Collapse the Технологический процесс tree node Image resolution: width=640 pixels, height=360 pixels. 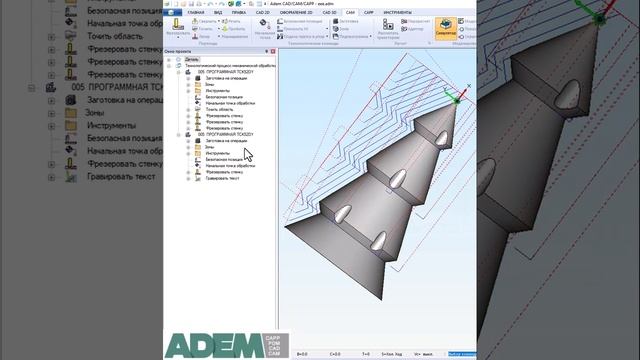point(169,66)
